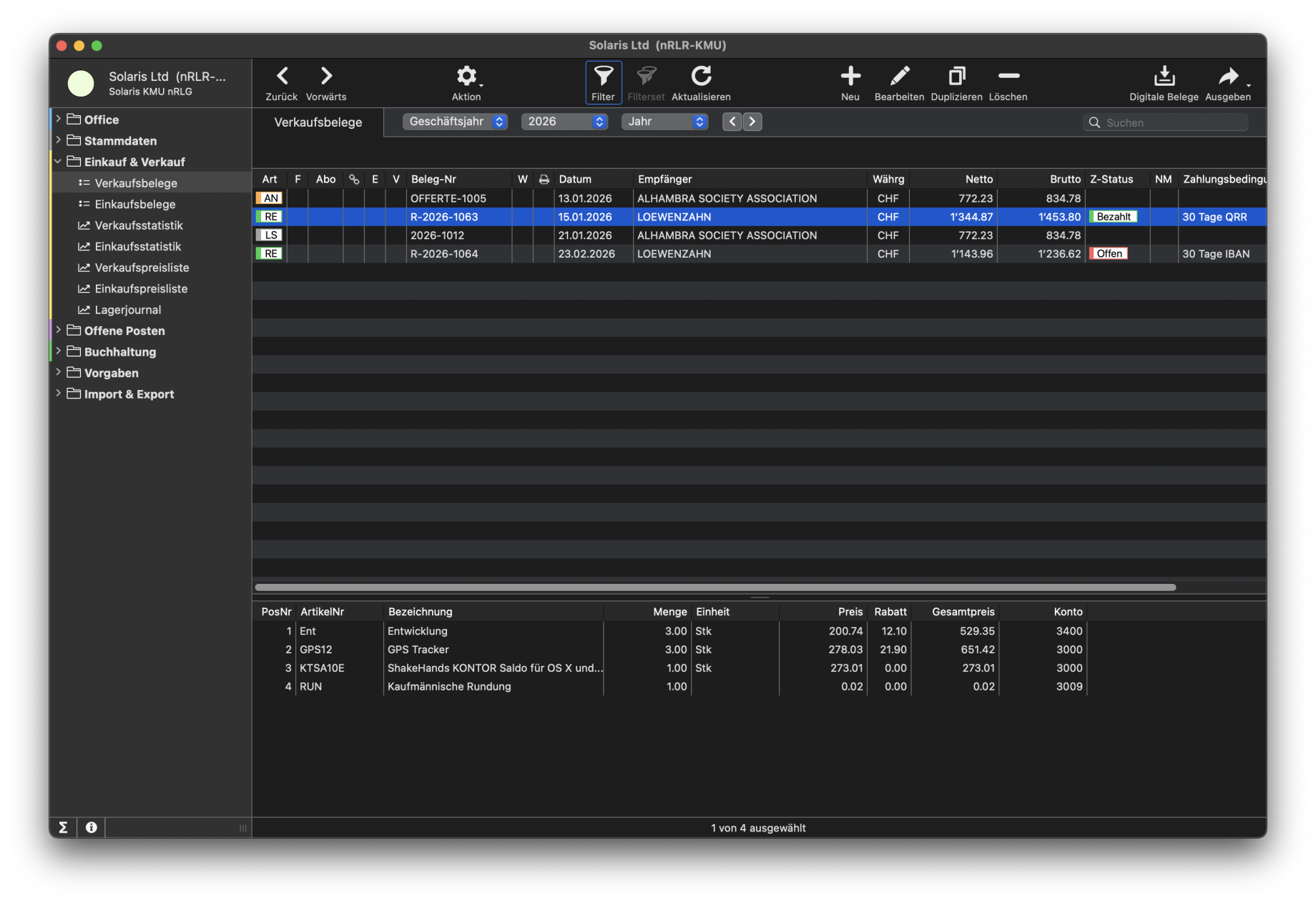
Task: Create a new record with Neu
Action: (850, 76)
